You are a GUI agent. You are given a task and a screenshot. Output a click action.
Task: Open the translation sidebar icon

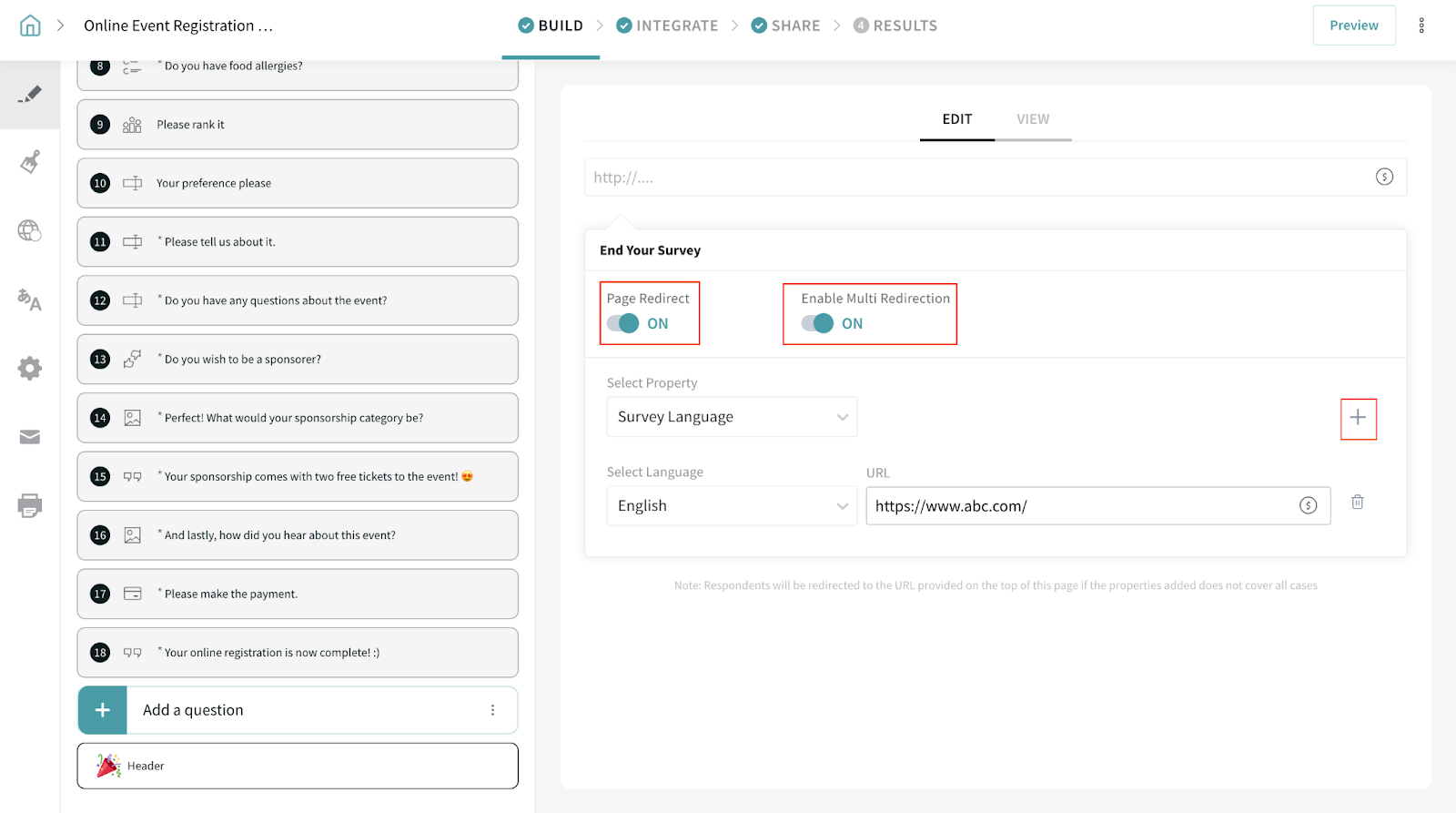30,300
